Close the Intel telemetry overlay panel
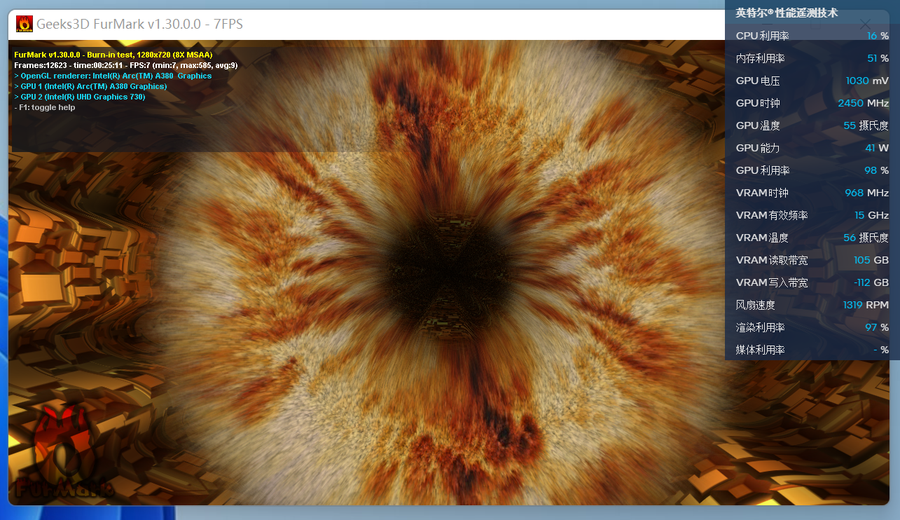 [x=866, y=23]
